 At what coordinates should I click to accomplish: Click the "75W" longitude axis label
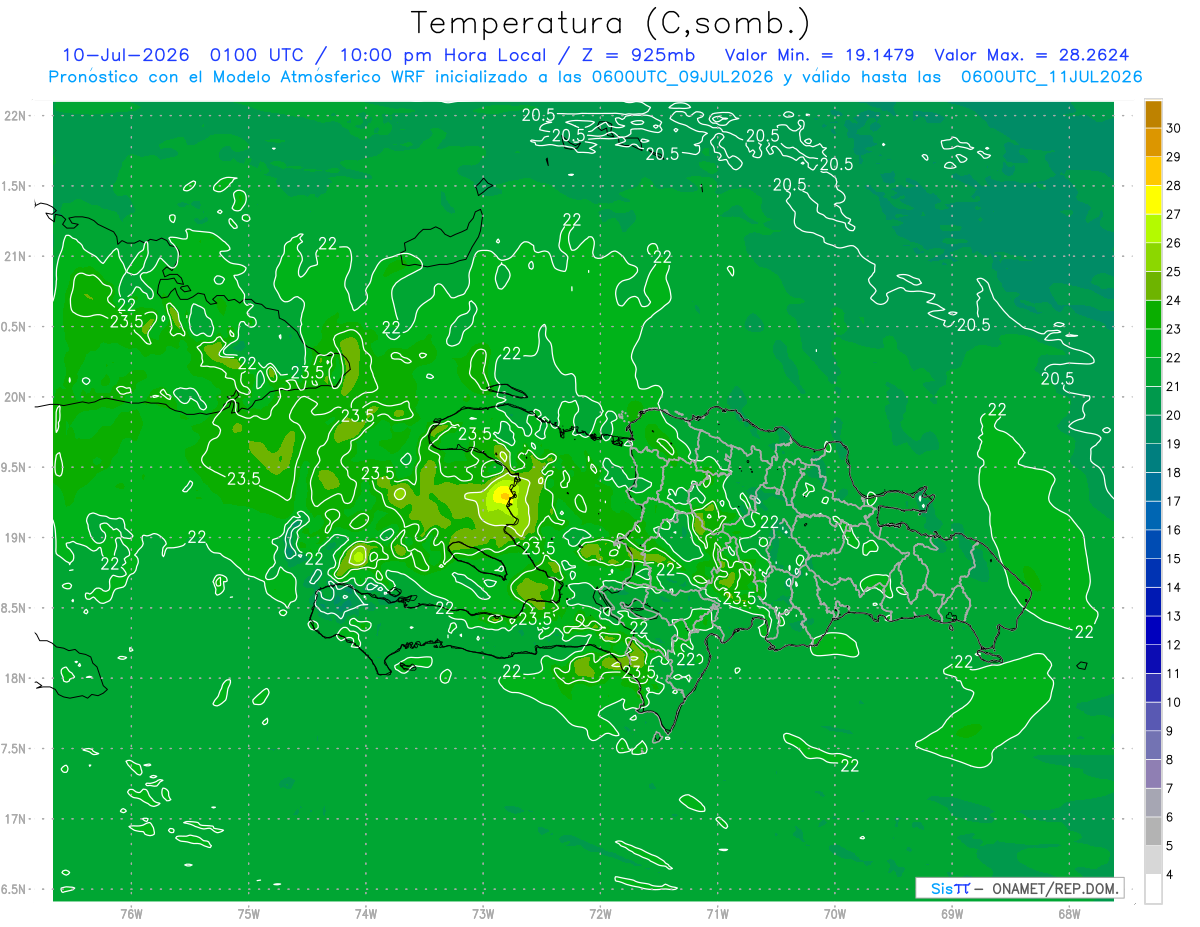coord(249,912)
